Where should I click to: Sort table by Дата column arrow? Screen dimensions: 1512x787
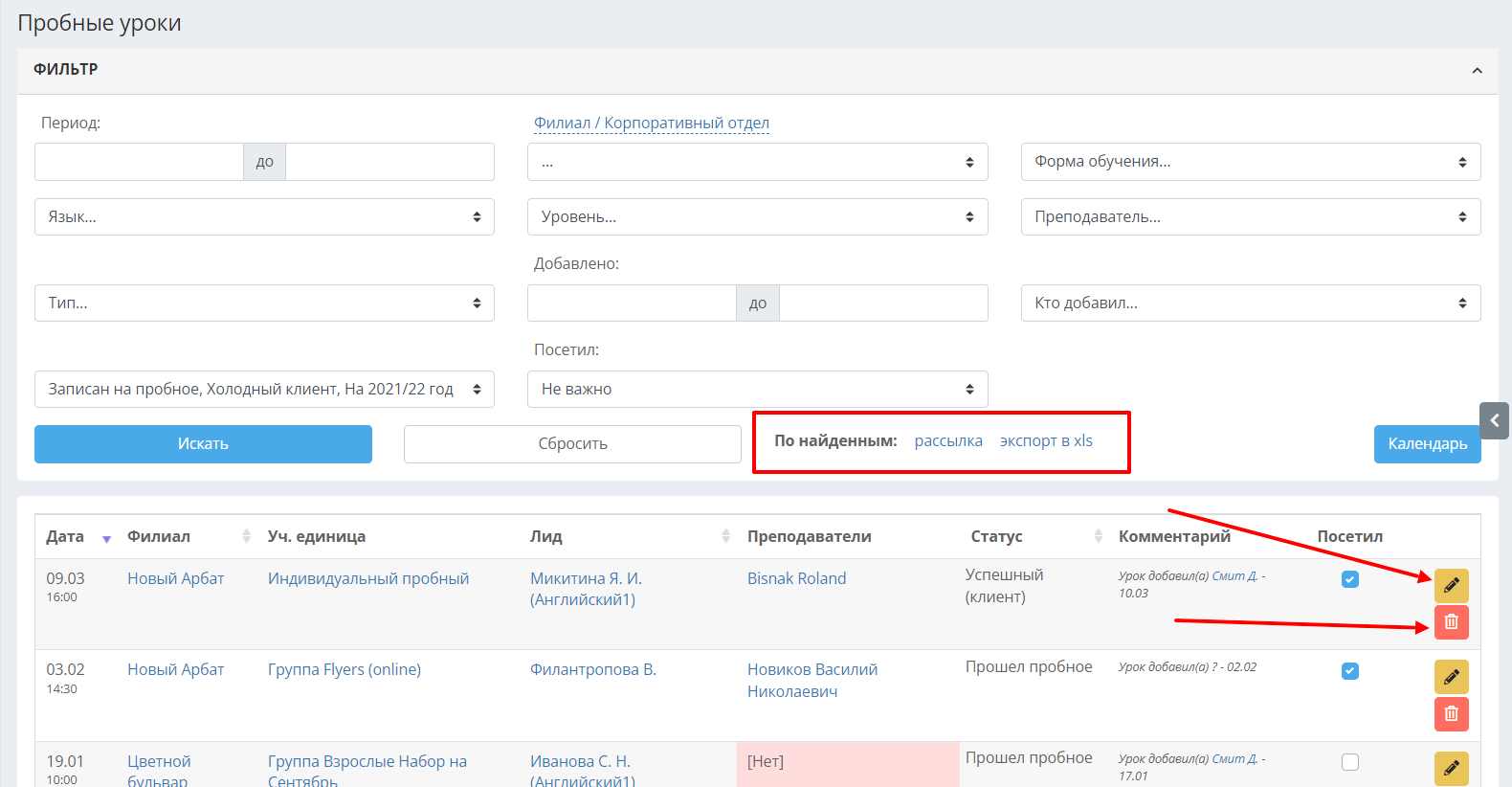[x=106, y=538]
